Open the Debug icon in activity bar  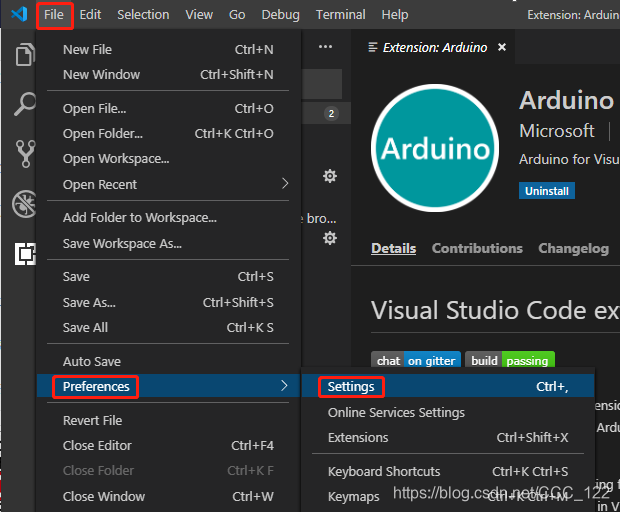click(24, 204)
